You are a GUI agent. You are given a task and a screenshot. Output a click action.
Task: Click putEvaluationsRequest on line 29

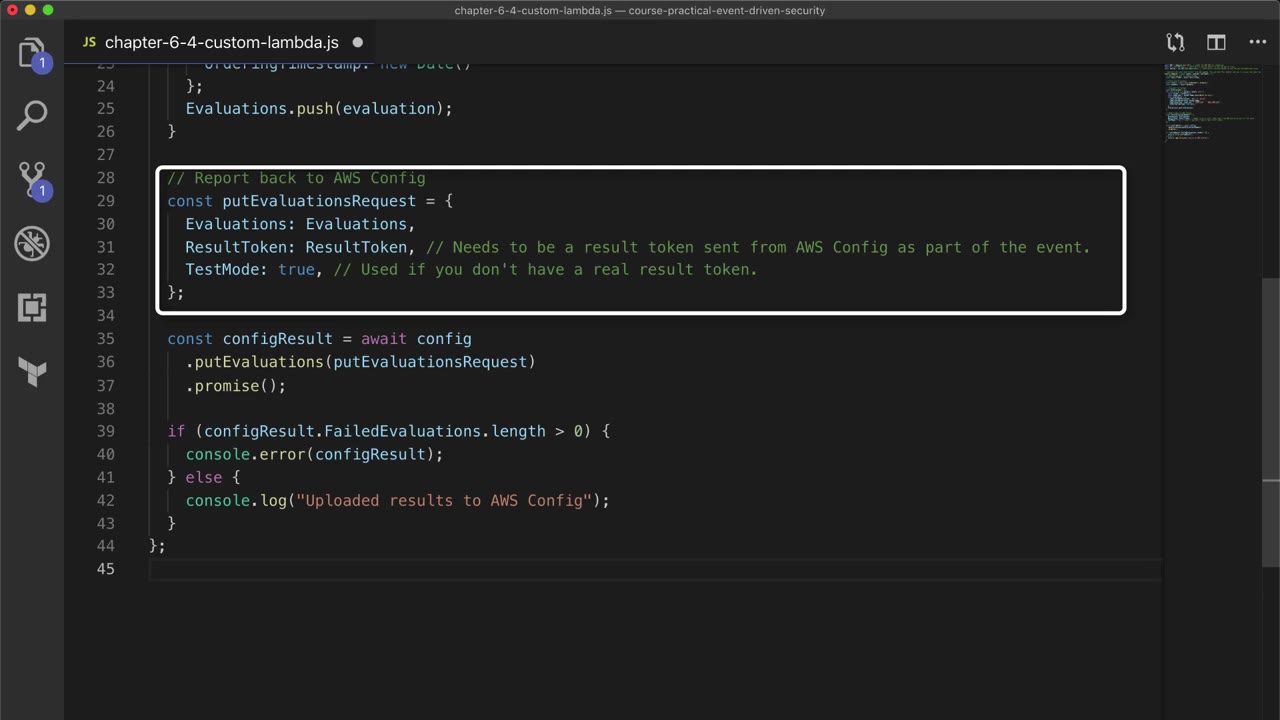click(318, 201)
